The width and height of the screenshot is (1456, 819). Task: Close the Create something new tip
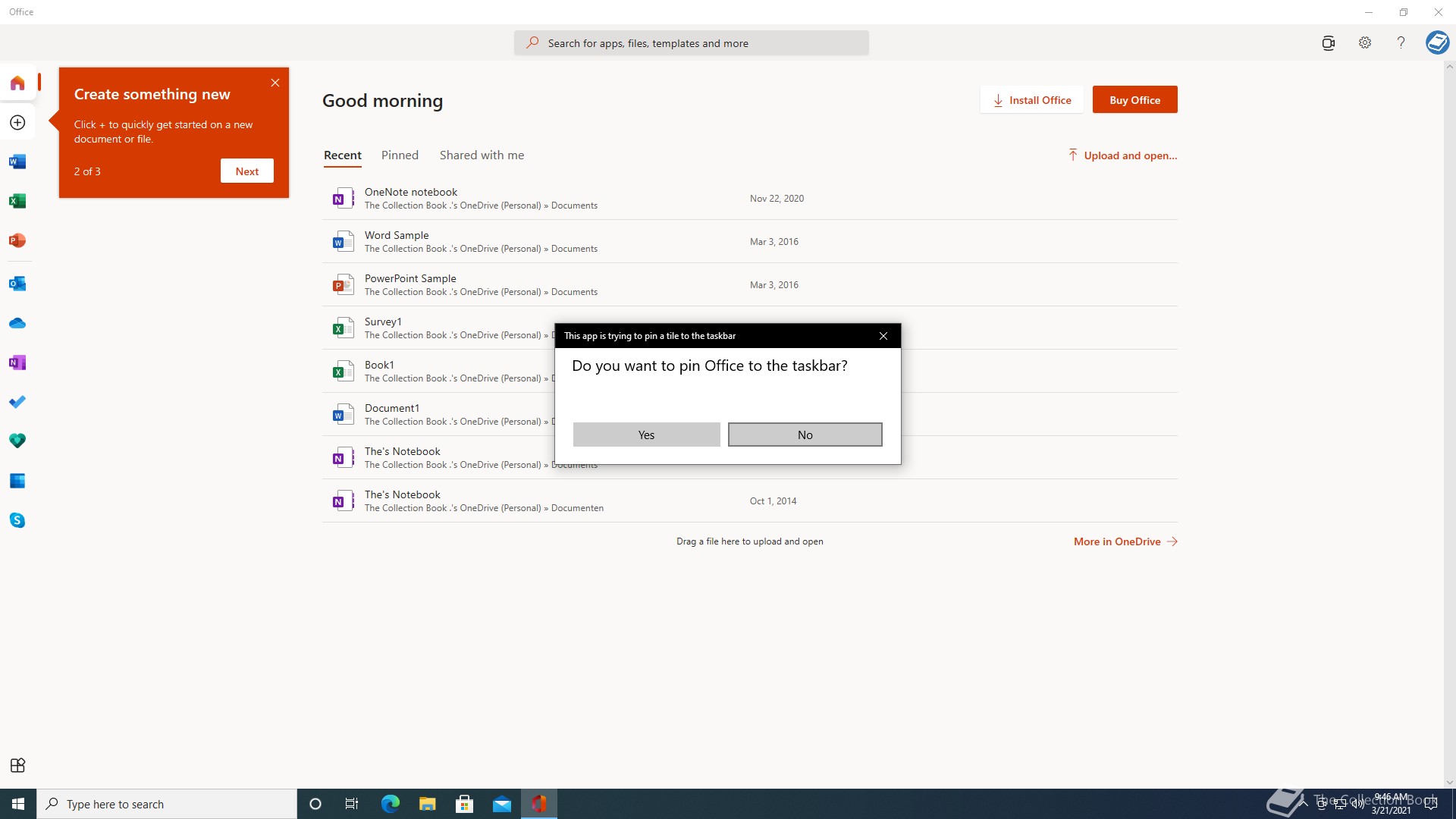pos(275,83)
